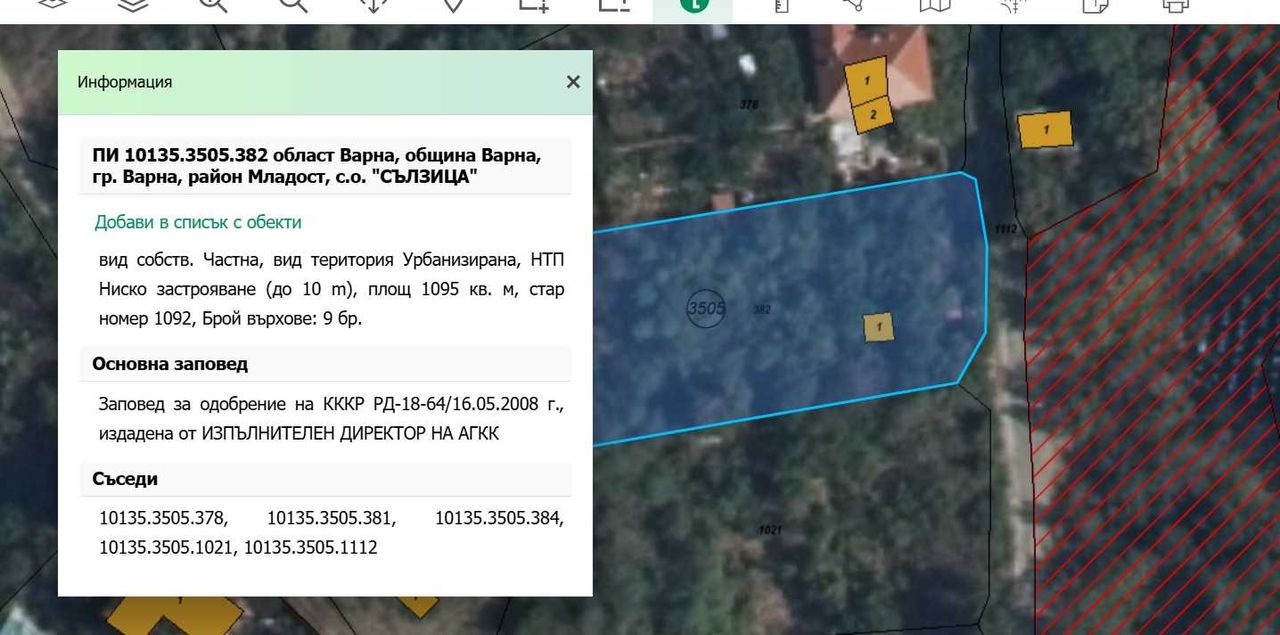Click building 1 inside the highlighted blue parcel
Image resolution: width=1280 pixels, height=635 pixels.
(878, 326)
